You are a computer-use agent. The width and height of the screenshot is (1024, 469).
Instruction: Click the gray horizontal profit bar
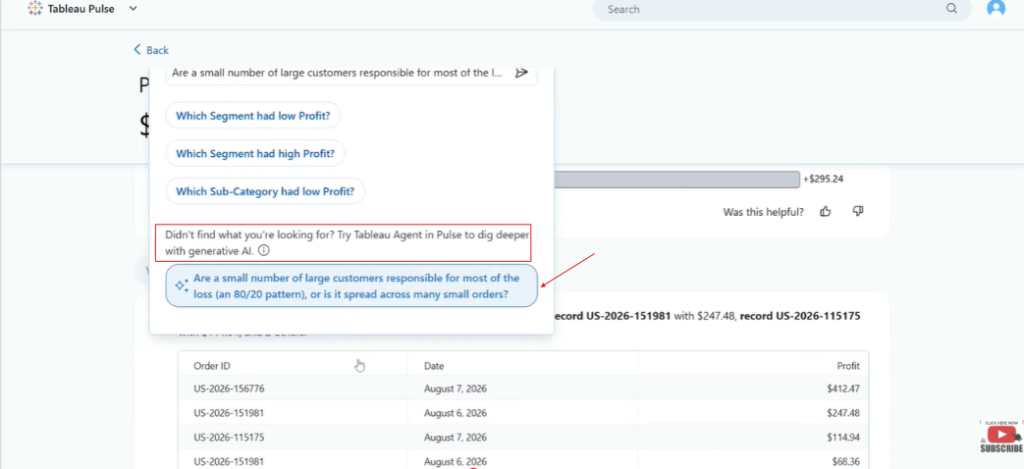tap(677, 179)
